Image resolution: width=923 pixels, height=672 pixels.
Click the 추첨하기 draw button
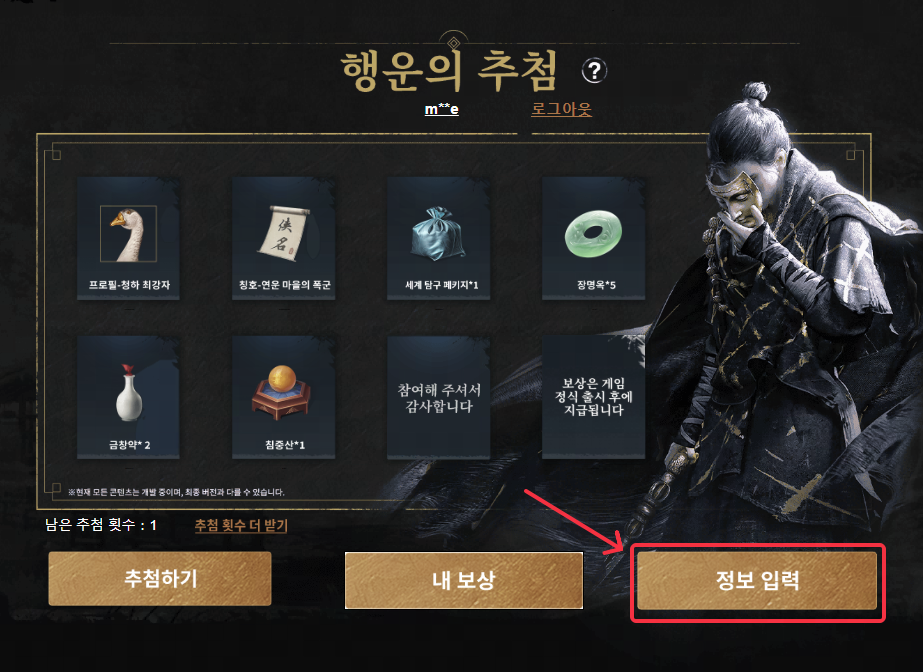click(x=160, y=578)
